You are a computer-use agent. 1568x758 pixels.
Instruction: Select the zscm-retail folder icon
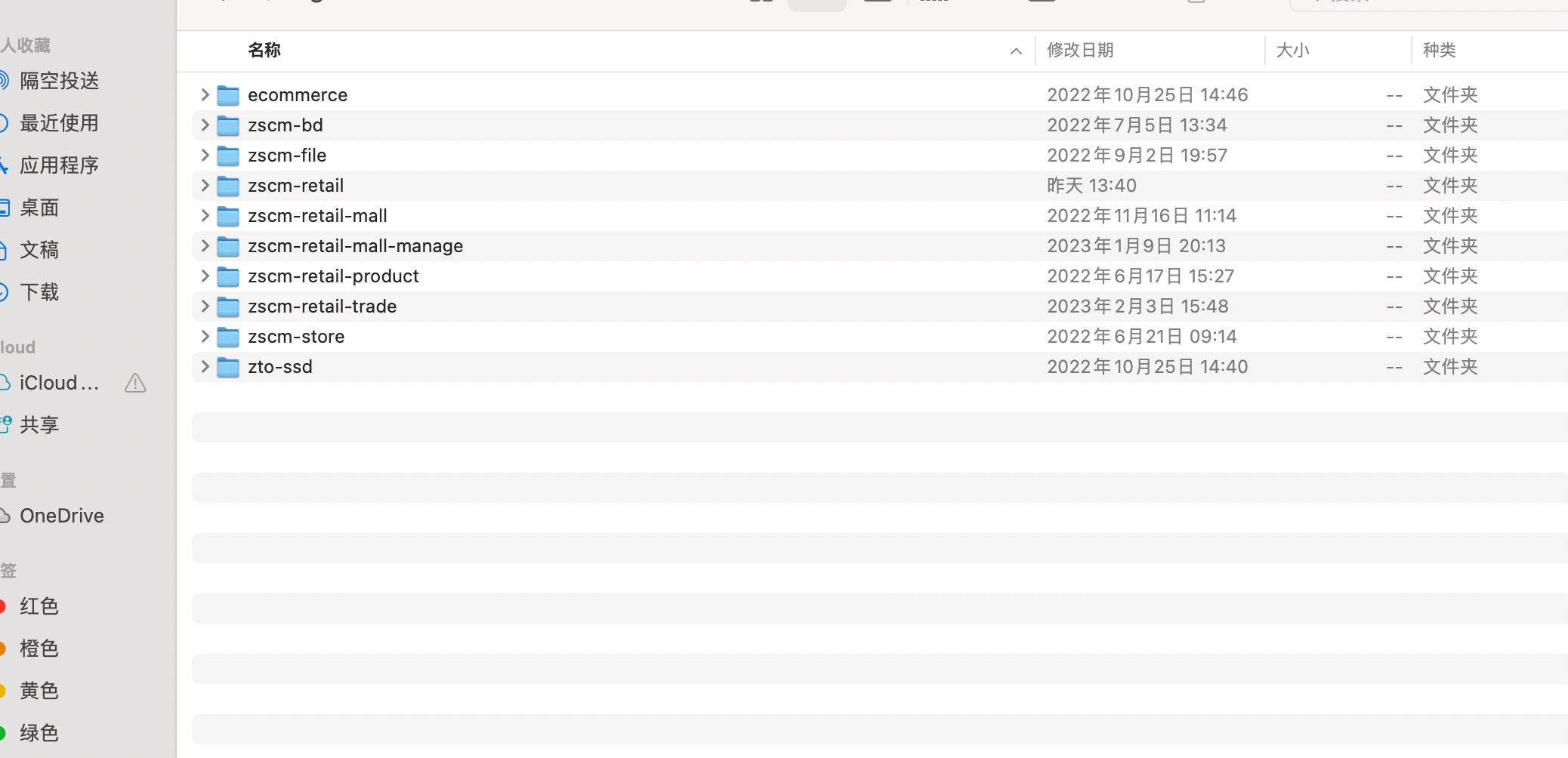228,186
